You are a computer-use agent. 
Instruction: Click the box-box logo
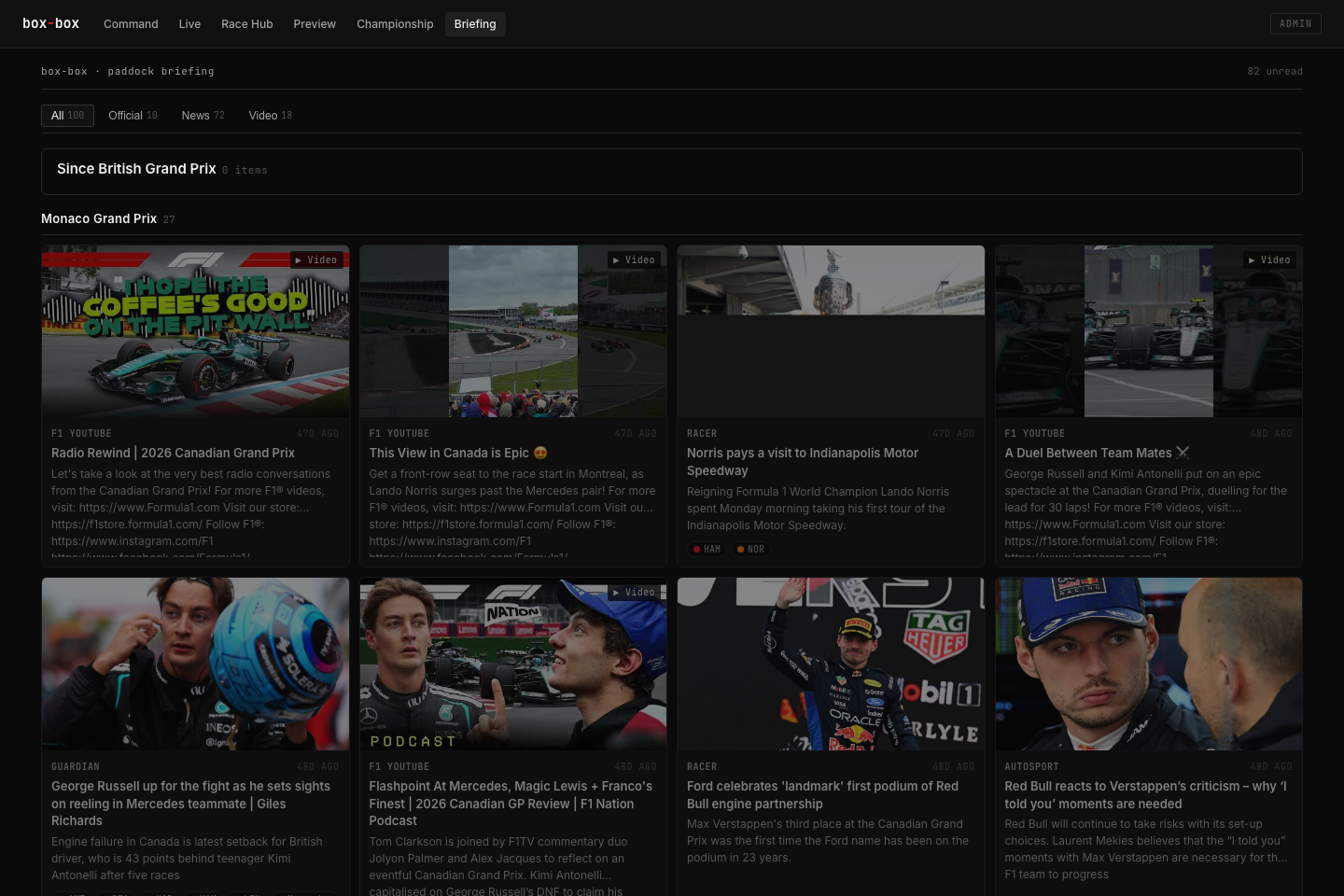coord(50,23)
